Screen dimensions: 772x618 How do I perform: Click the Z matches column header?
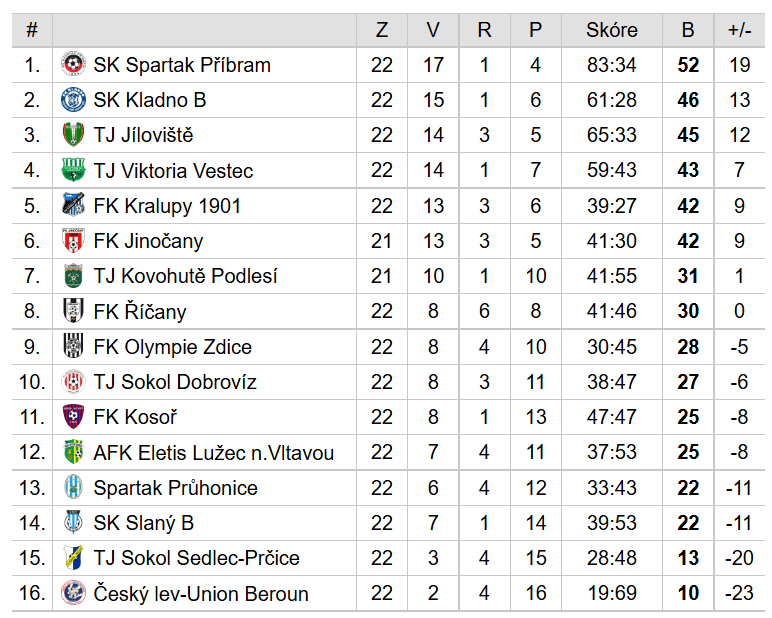pos(382,30)
